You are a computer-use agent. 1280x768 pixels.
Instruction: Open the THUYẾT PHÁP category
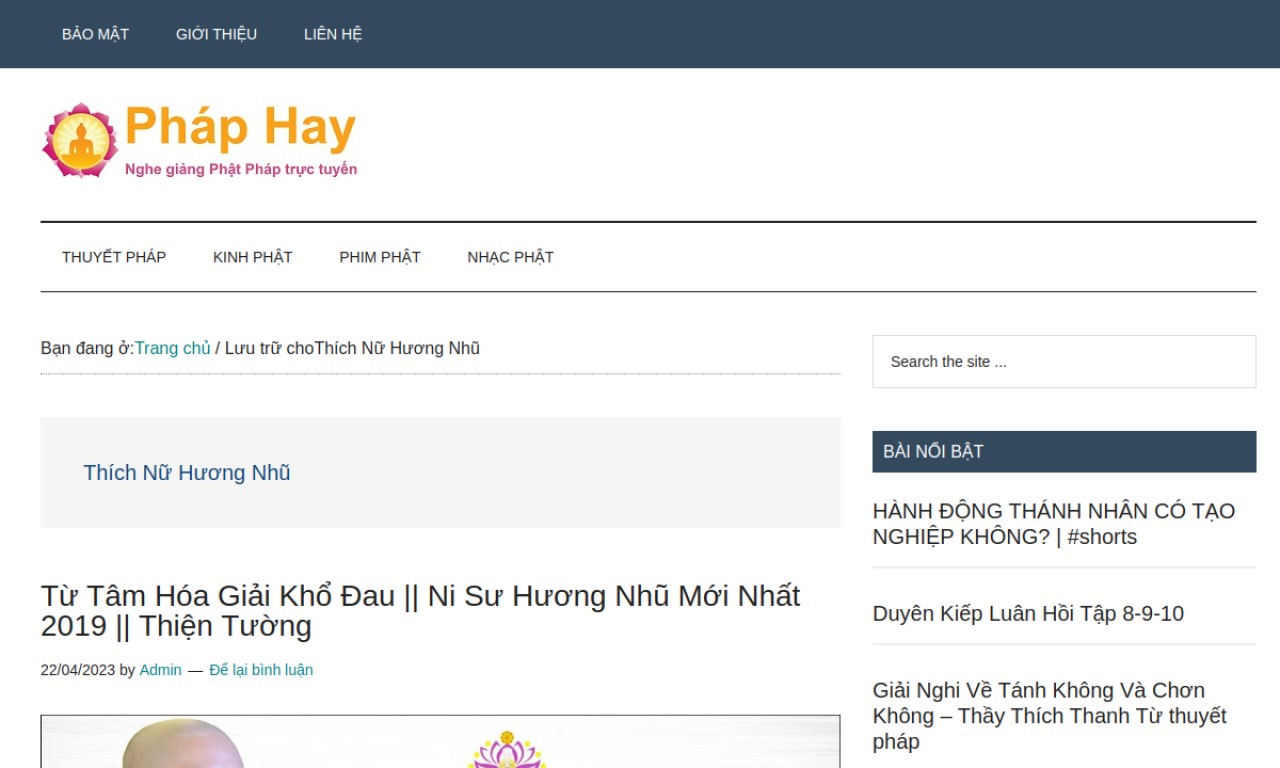114,257
